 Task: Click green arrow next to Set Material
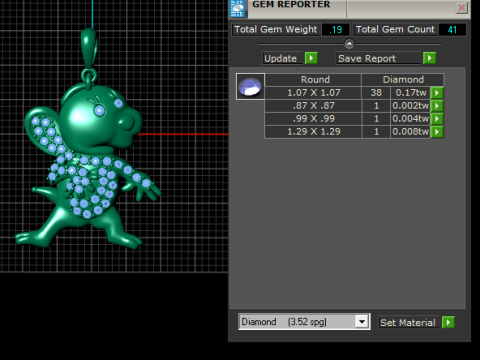[x=448, y=322]
